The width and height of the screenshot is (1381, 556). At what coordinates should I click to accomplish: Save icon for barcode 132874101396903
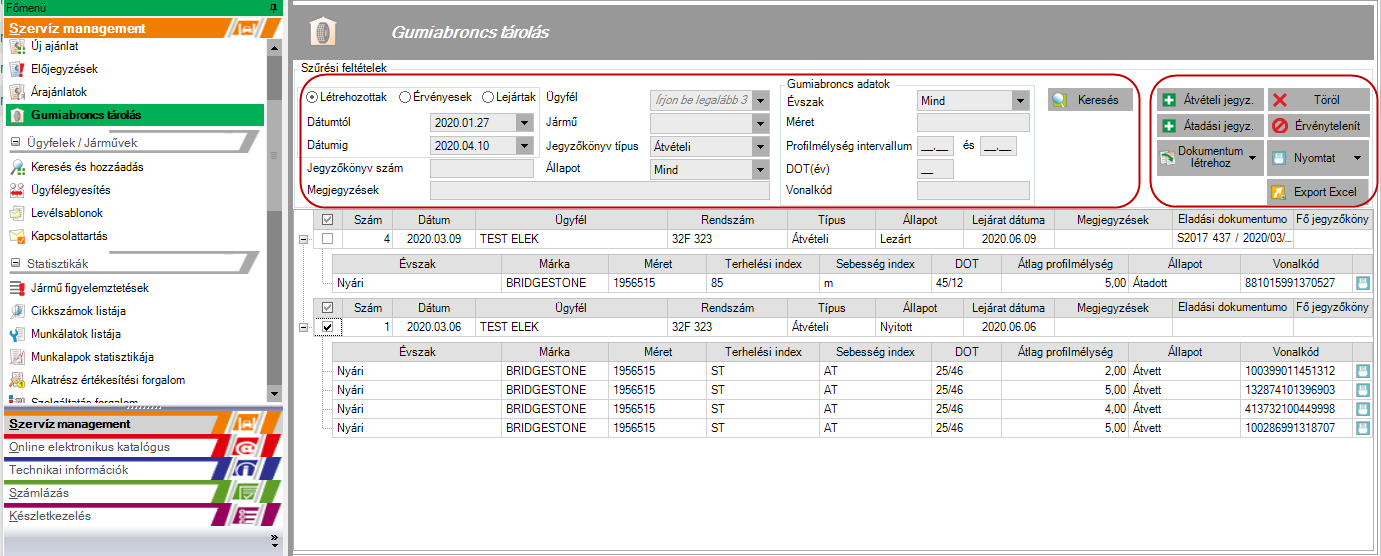(1361, 390)
